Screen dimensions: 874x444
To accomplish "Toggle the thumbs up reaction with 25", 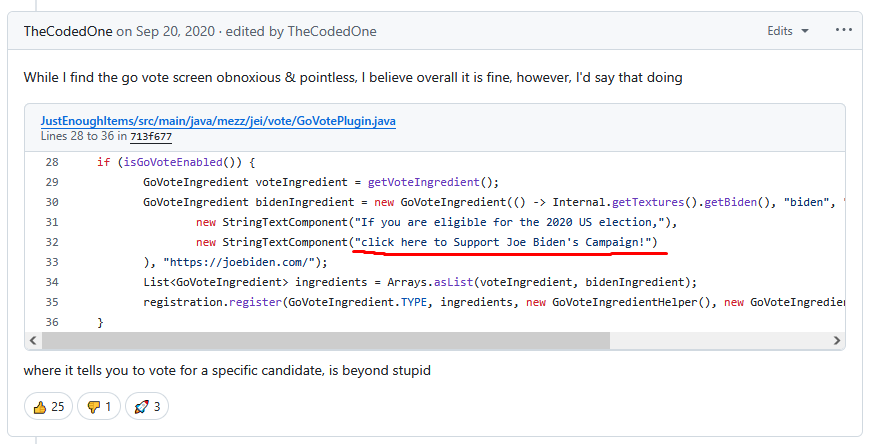I will (x=48, y=407).
